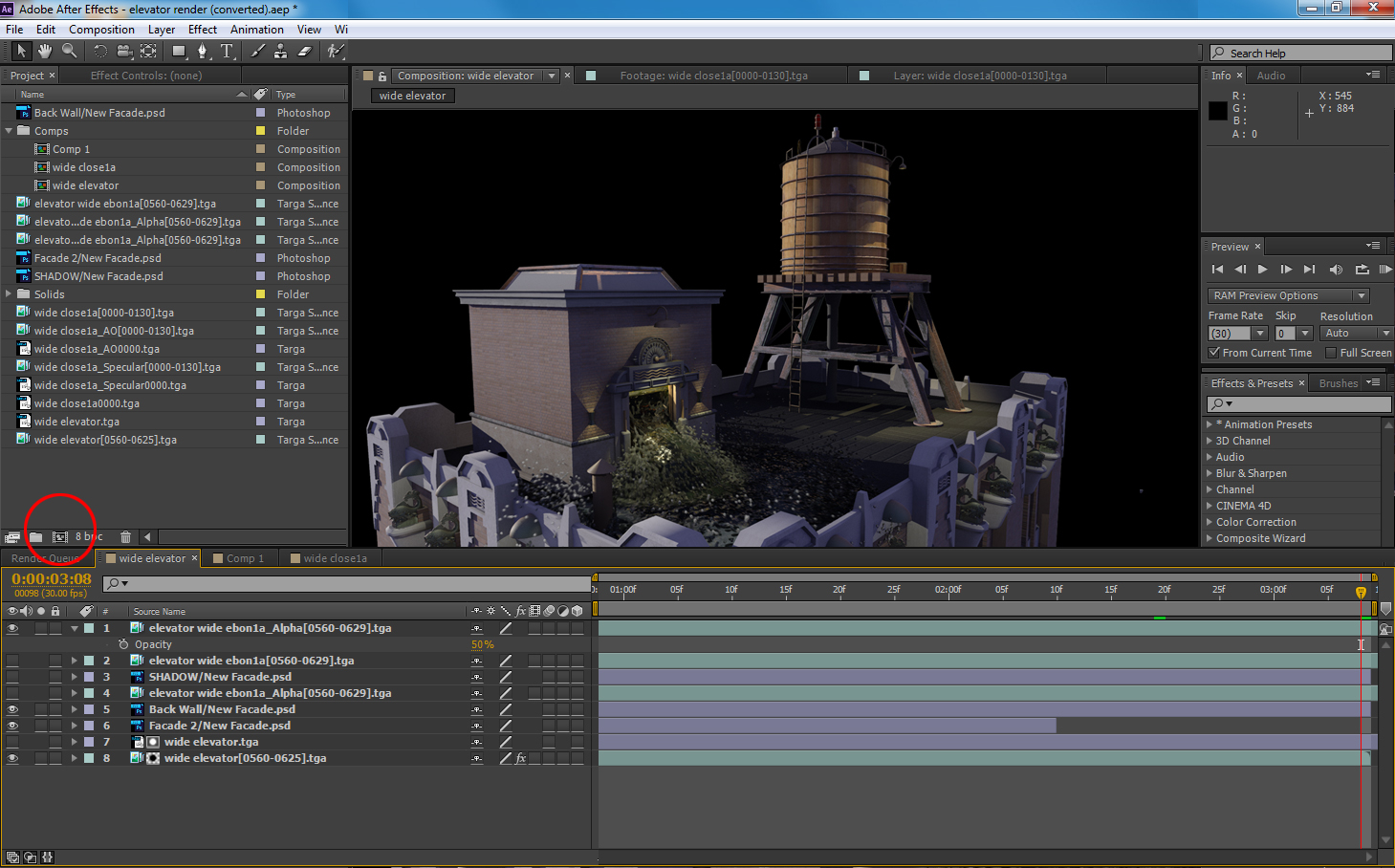Open the RAM Preview Options dropdown
The width and height of the screenshot is (1395, 868).
(x=1288, y=296)
